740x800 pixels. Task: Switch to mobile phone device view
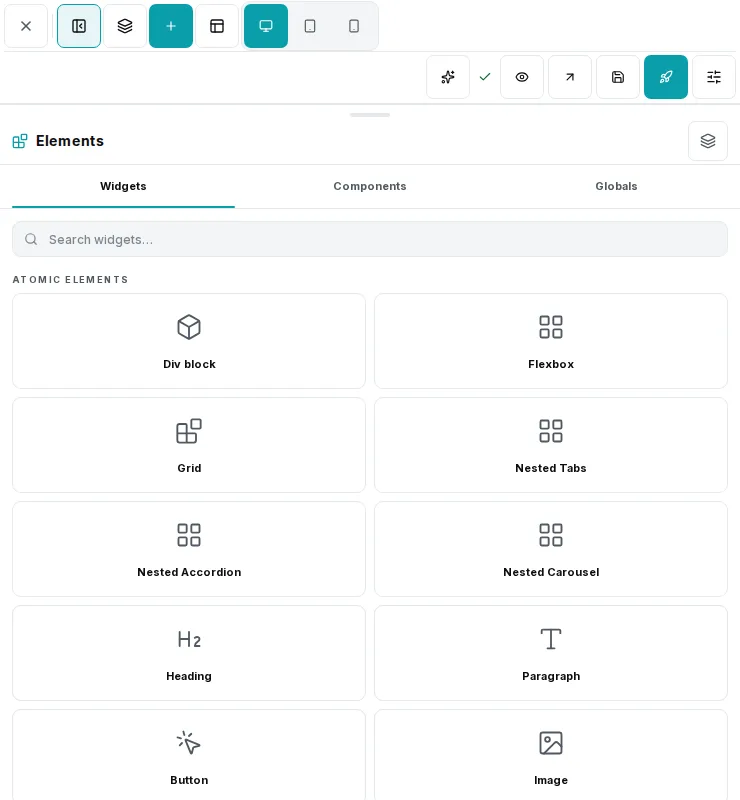(x=354, y=26)
